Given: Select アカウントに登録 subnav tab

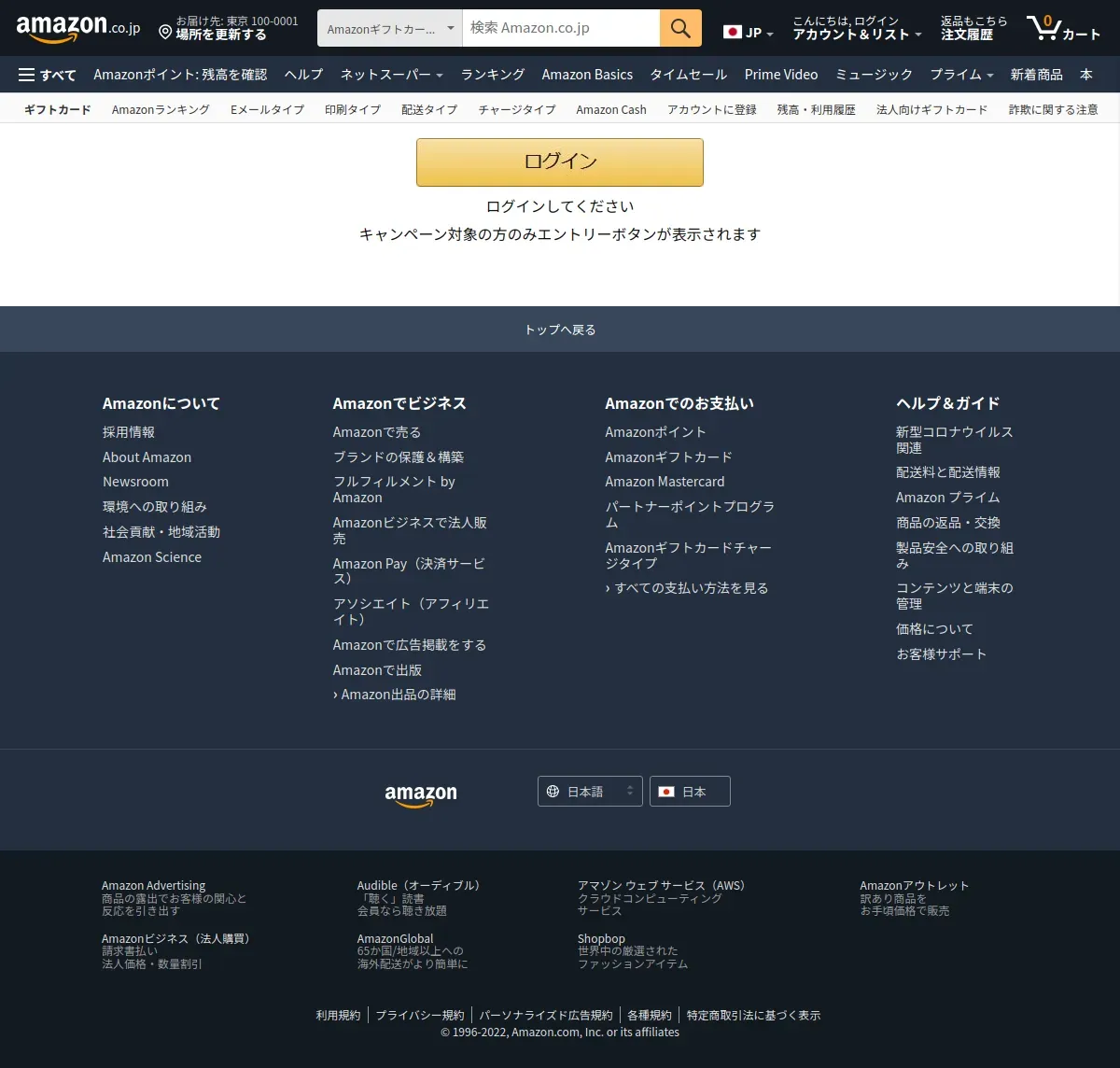Looking at the screenshot, I should pyautogui.click(x=712, y=110).
